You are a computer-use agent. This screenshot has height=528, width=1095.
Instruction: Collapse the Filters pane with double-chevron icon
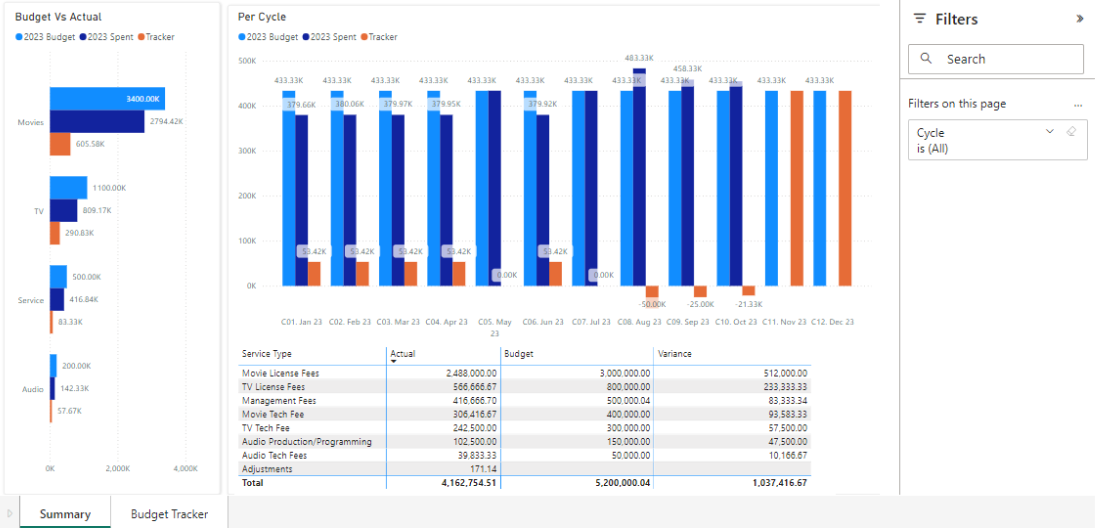click(1079, 19)
